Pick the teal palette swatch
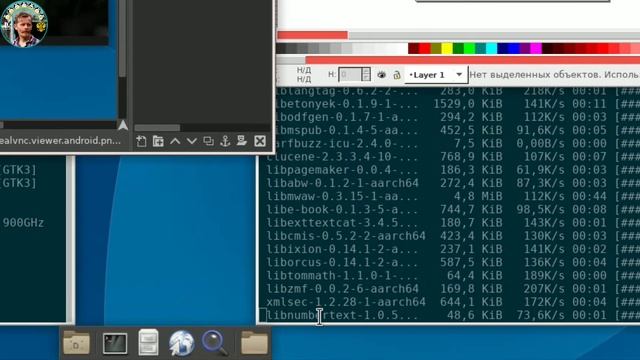 [x=480, y=49]
